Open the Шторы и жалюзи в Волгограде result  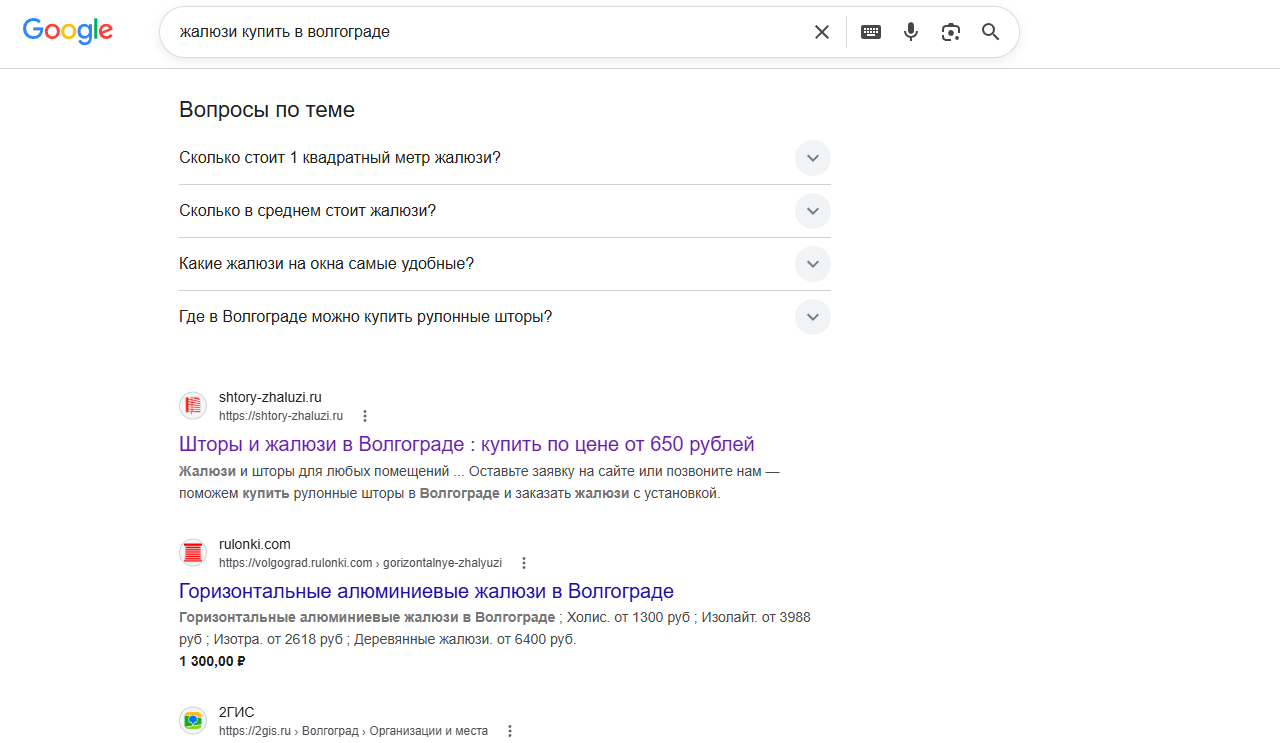(467, 444)
